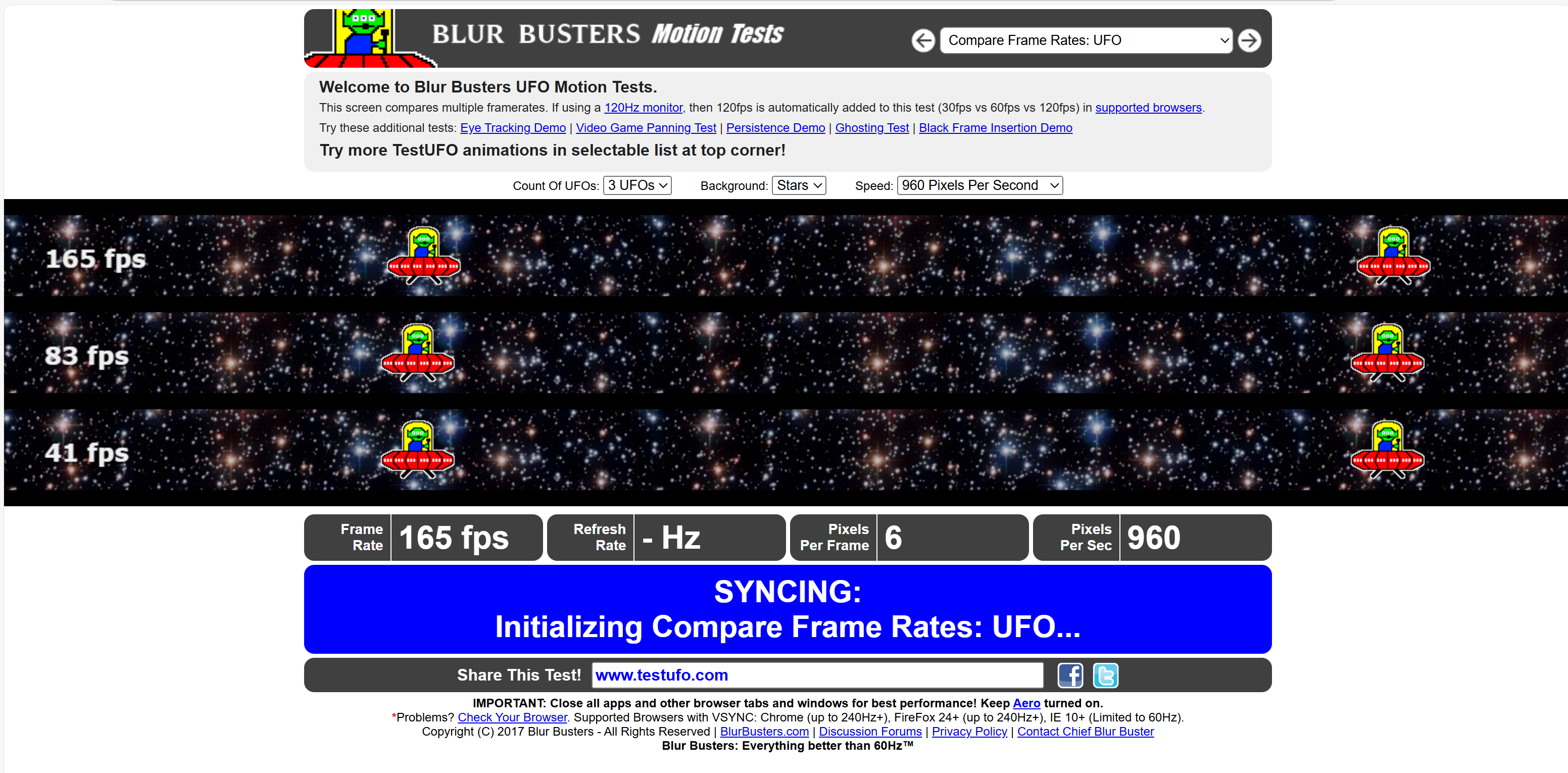Click the BLUR BUSTERS Motion Tests title

(x=608, y=34)
